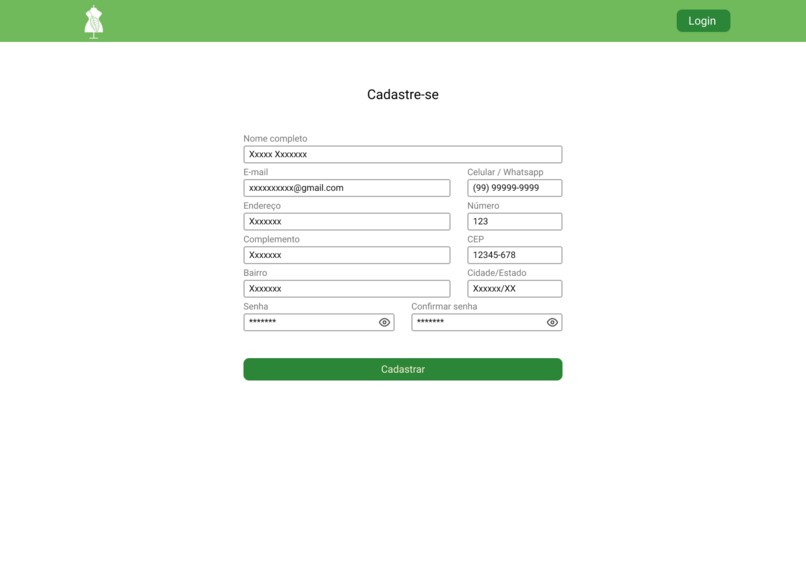Click the Complemento input field

(x=346, y=255)
